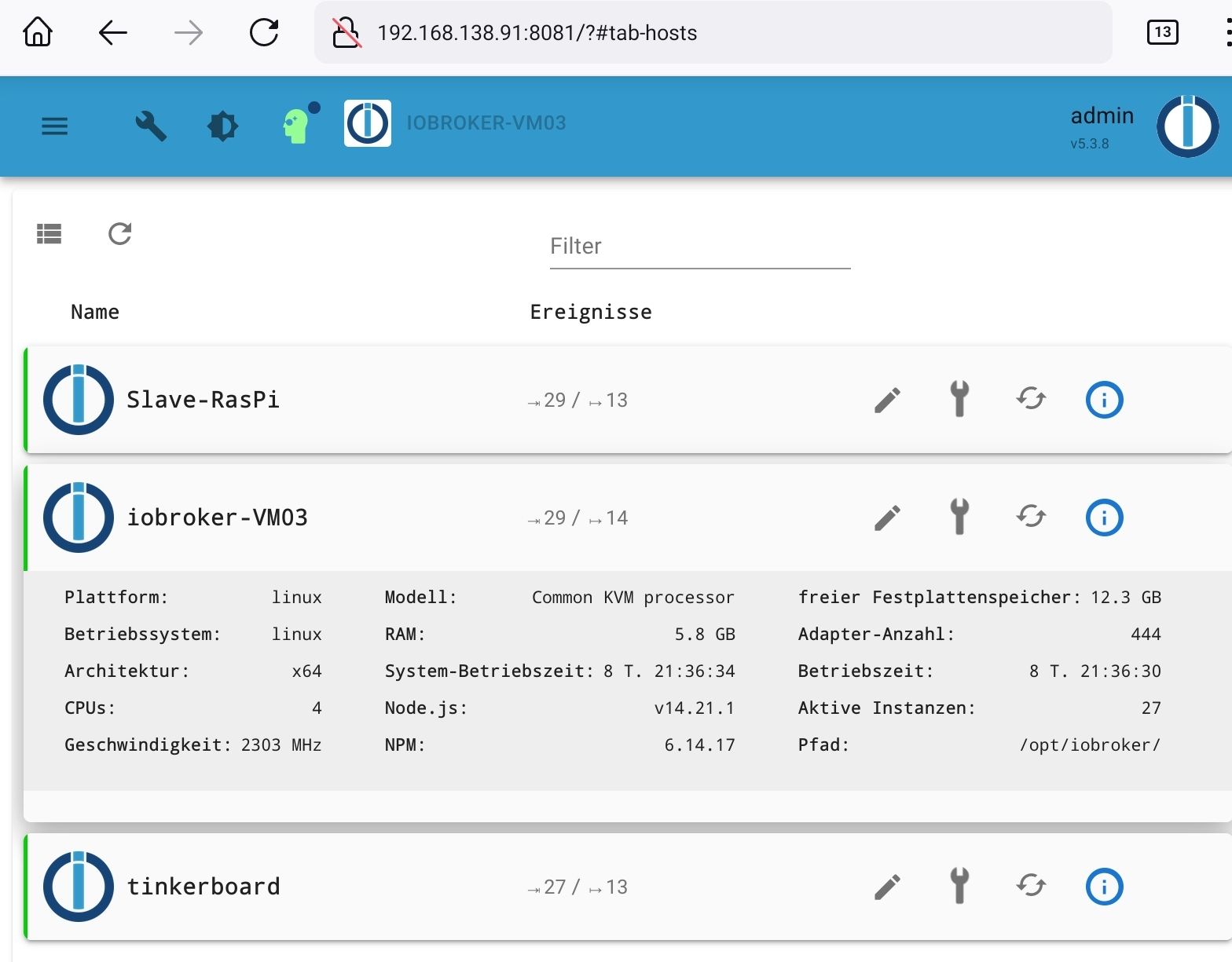The height and width of the screenshot is (962, 1232).
Task: Click the admin user name
Action: [x=1102, y=115]
